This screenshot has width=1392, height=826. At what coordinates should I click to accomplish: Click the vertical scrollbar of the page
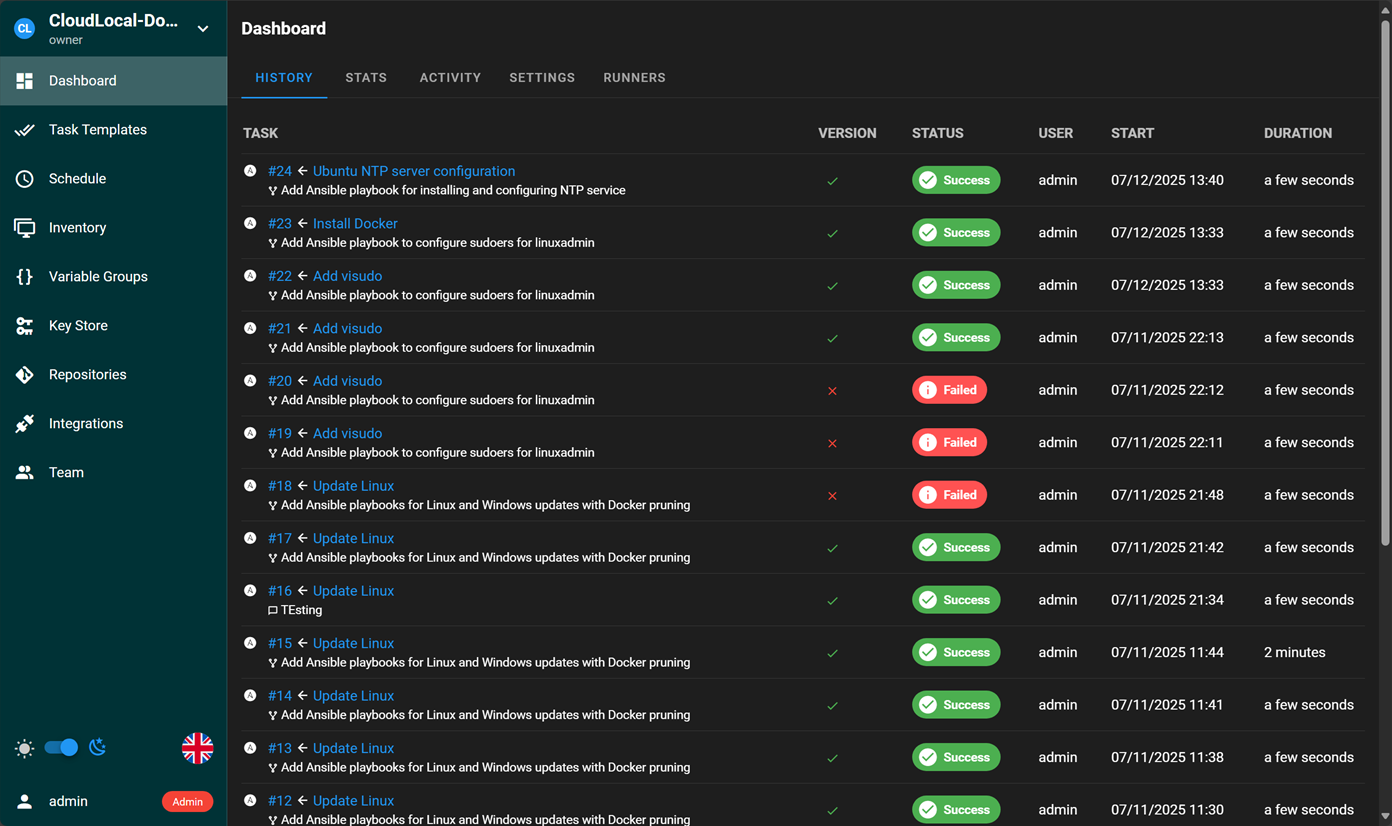(1385, 280)
